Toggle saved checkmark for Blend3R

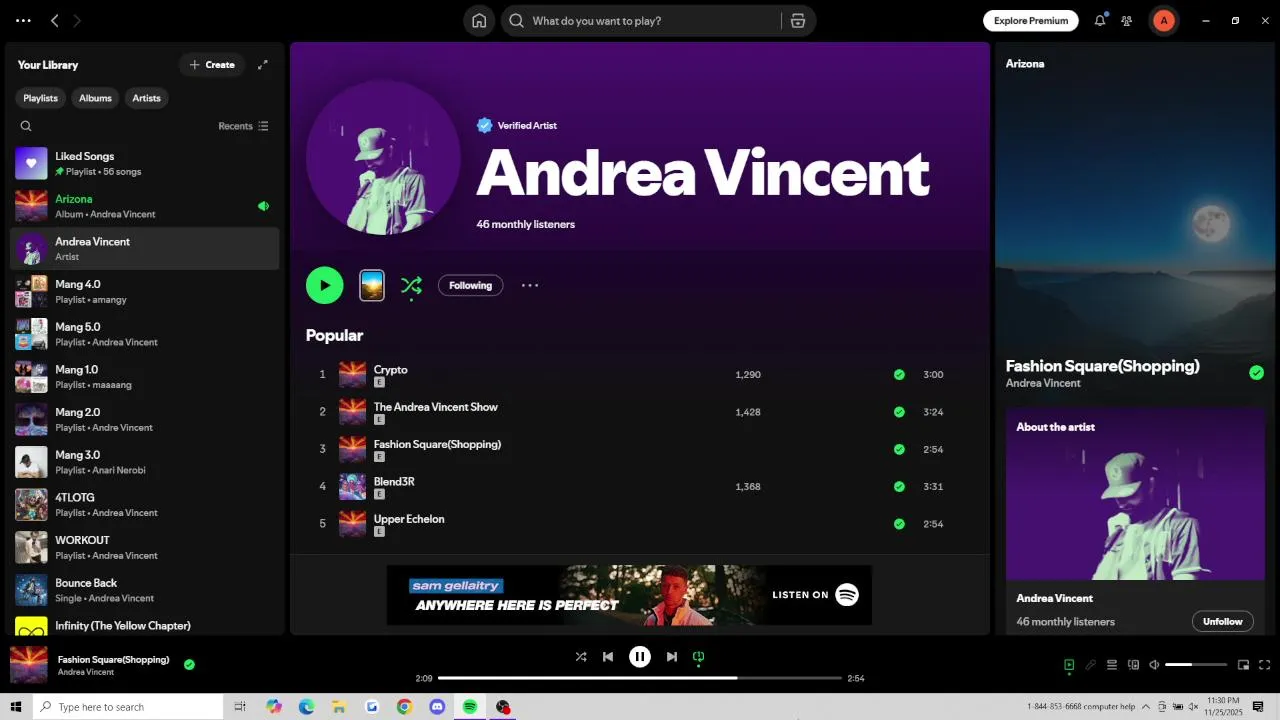(899, 487)
